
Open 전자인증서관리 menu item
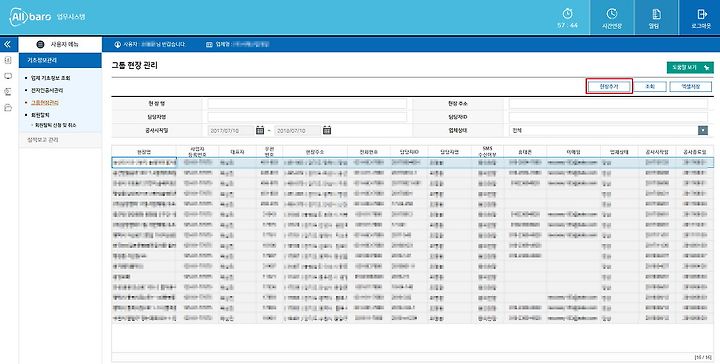(x=47, y=90)
